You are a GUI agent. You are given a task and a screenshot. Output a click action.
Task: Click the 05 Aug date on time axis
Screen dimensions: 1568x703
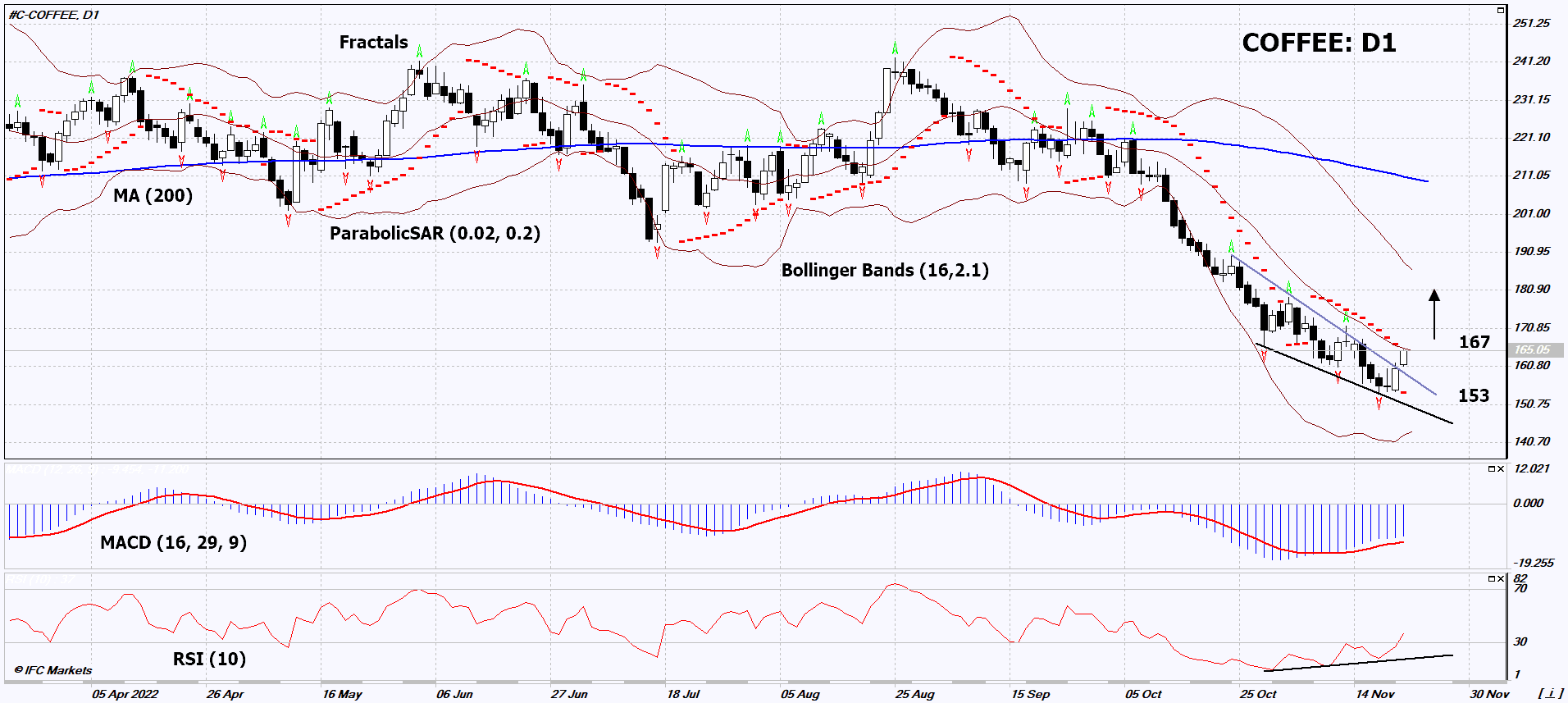pos(800,694)
